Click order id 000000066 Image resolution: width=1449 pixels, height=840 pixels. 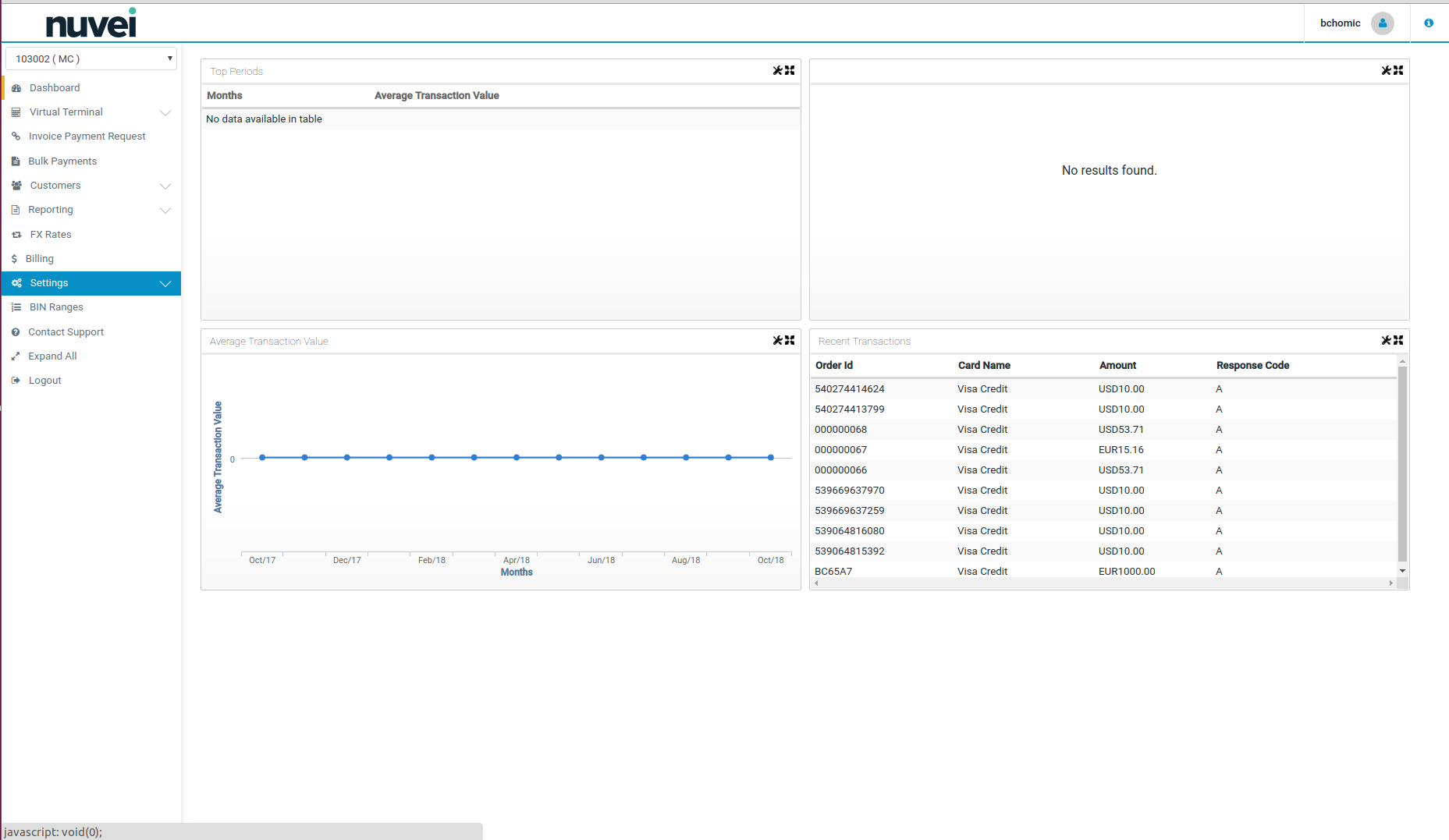point(840,470)
